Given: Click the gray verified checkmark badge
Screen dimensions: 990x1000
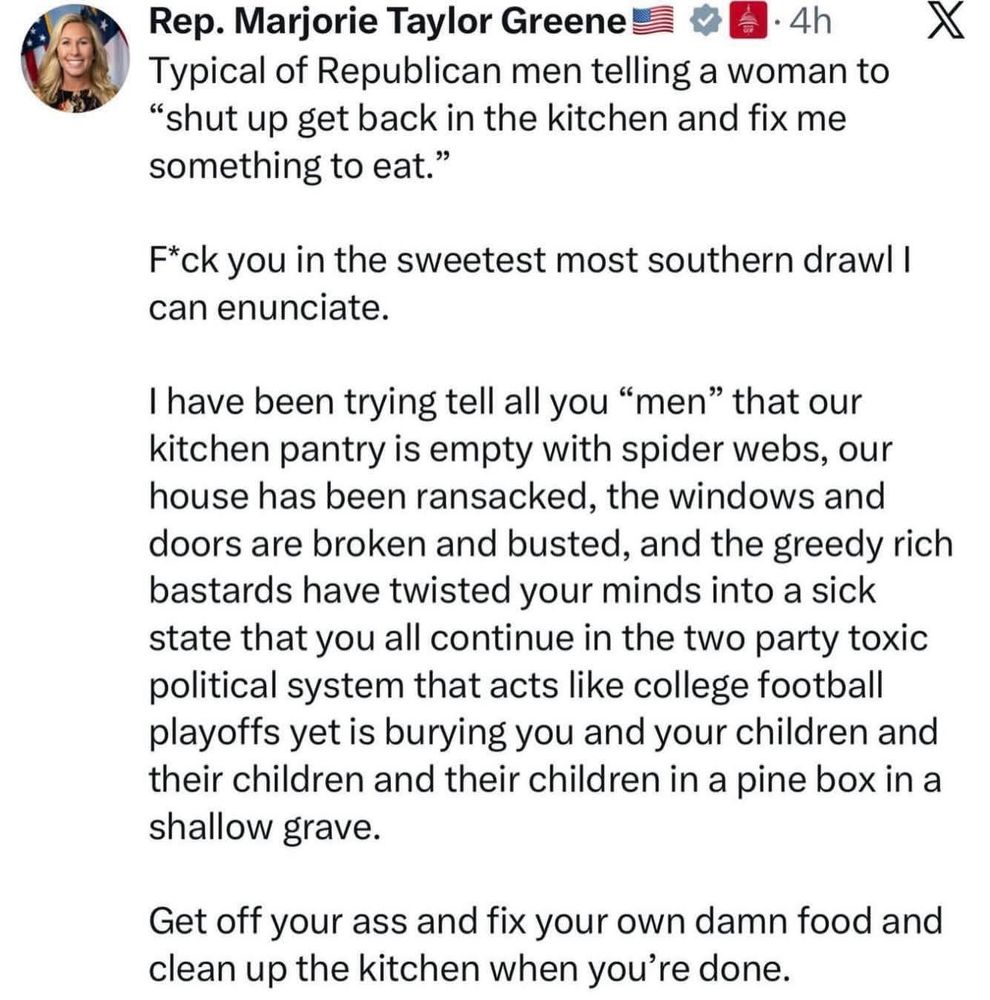Looking at the screenshot, I should 705,23.
